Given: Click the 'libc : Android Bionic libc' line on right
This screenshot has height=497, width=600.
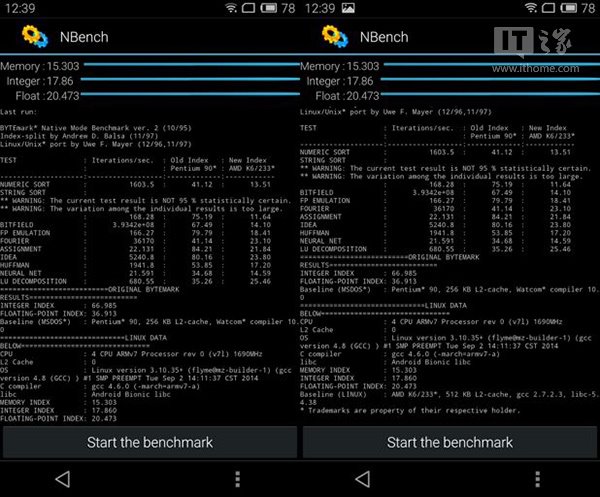Looking at the screenshot, I should click(x=385, y=362).
